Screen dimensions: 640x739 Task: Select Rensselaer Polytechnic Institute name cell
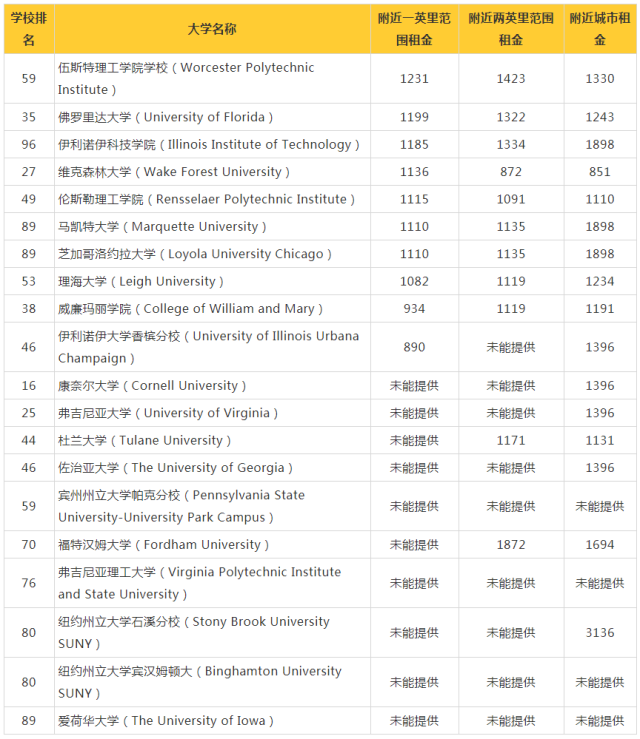click(x=212, y=199)
